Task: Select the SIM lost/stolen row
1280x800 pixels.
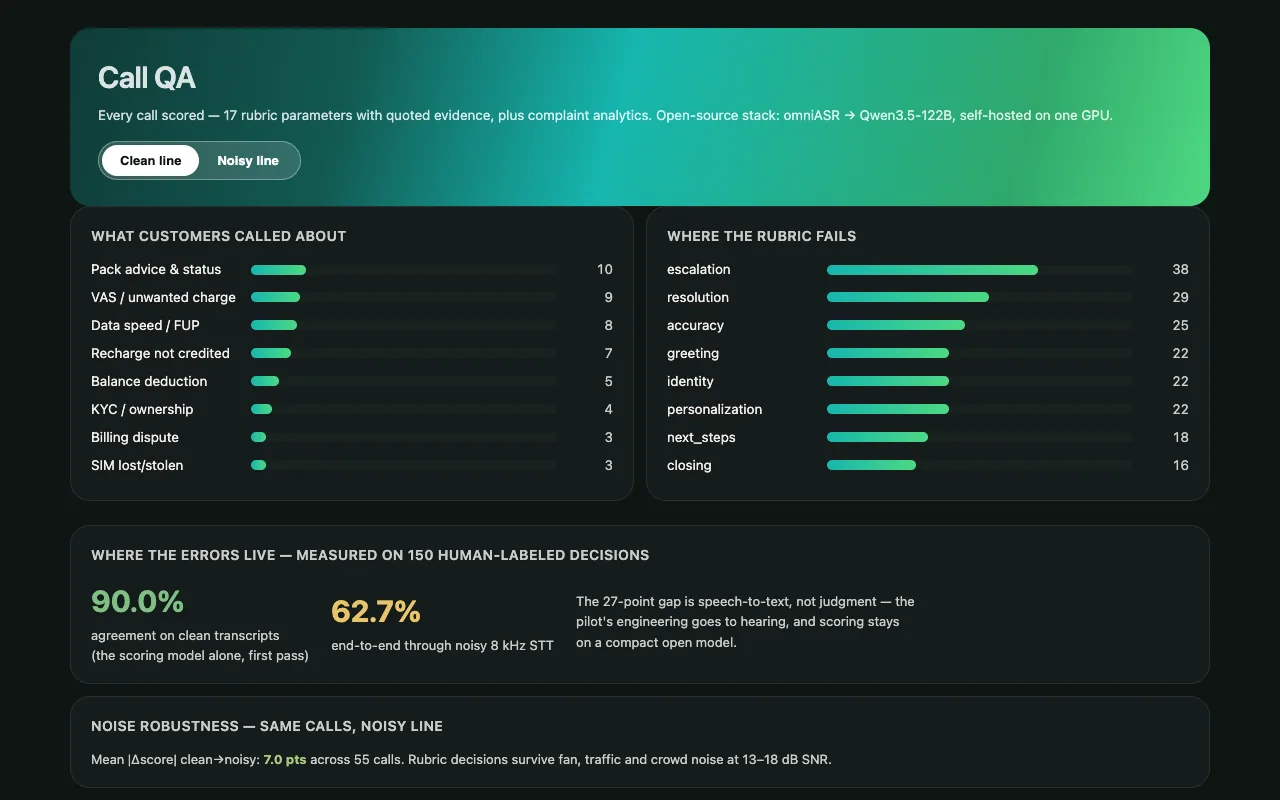Action: click(x=352, y=466)
